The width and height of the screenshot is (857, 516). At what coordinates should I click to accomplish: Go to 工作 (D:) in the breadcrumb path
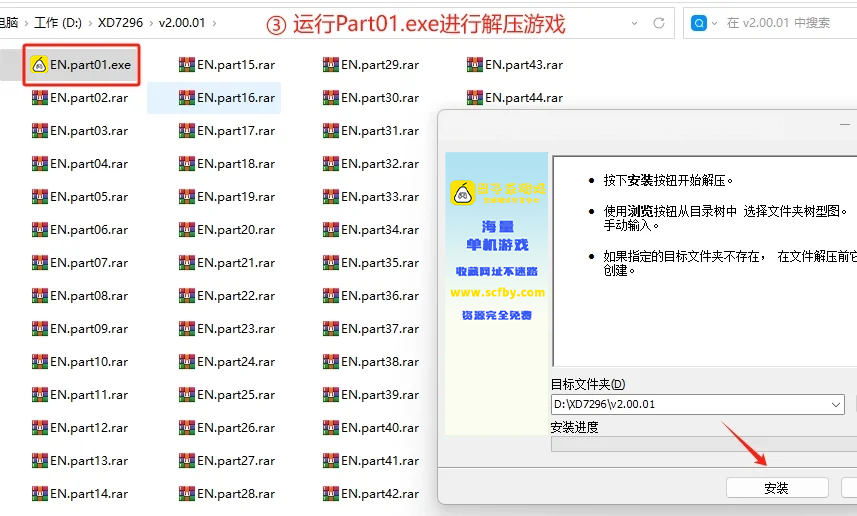tap(57, 21)
